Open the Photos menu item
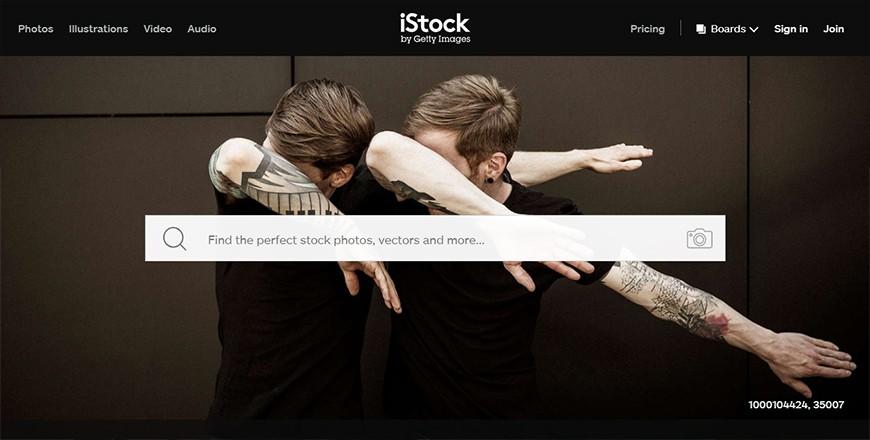The image size is (870, 440). (36, 29)
